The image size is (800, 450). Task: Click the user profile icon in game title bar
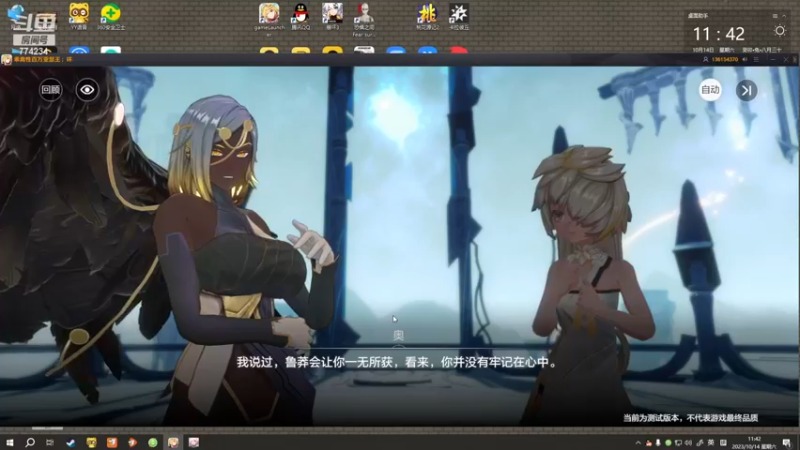pos(706,60)
